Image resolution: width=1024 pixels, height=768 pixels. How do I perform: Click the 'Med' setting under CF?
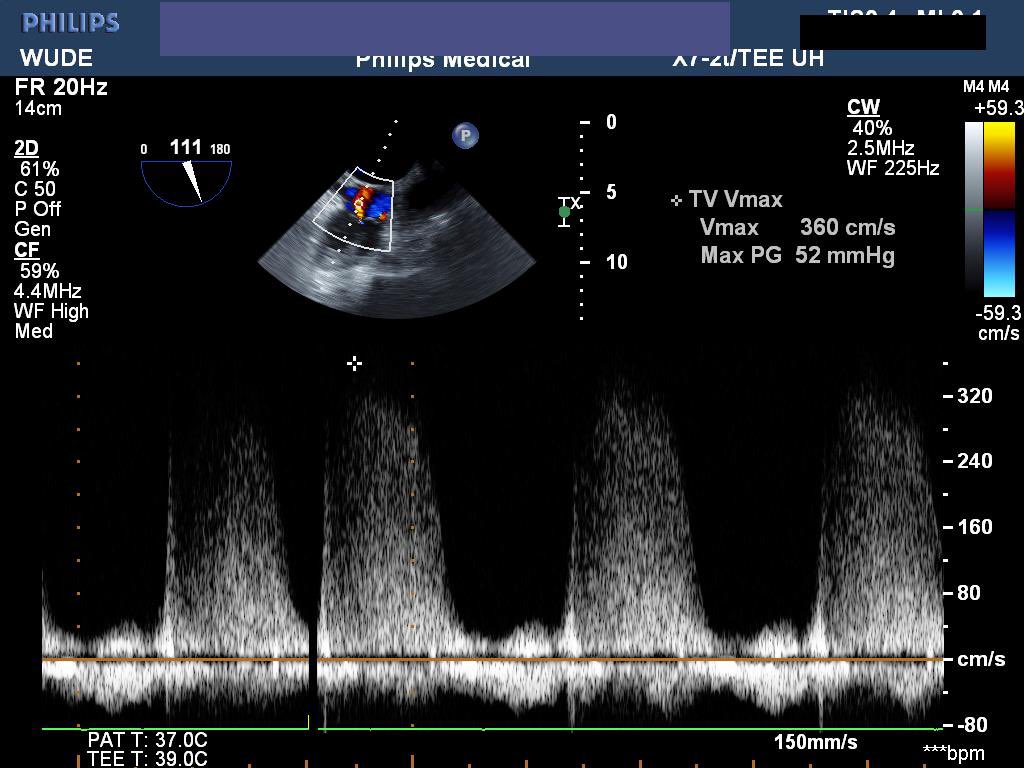coord(33,331)
